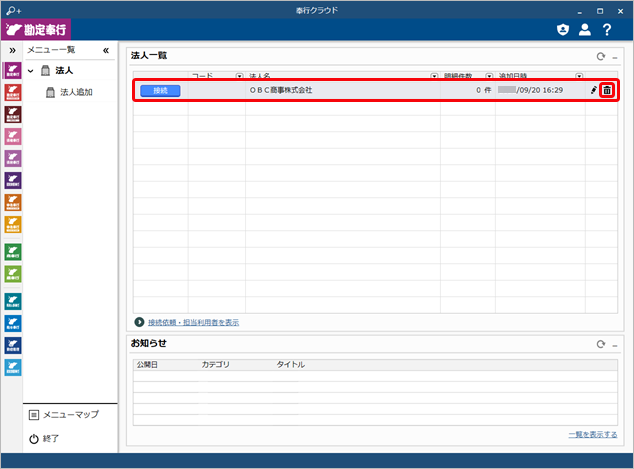Select the teal product icon
Viewport: 634px width, 469px height.
click(x=13, y=301)
